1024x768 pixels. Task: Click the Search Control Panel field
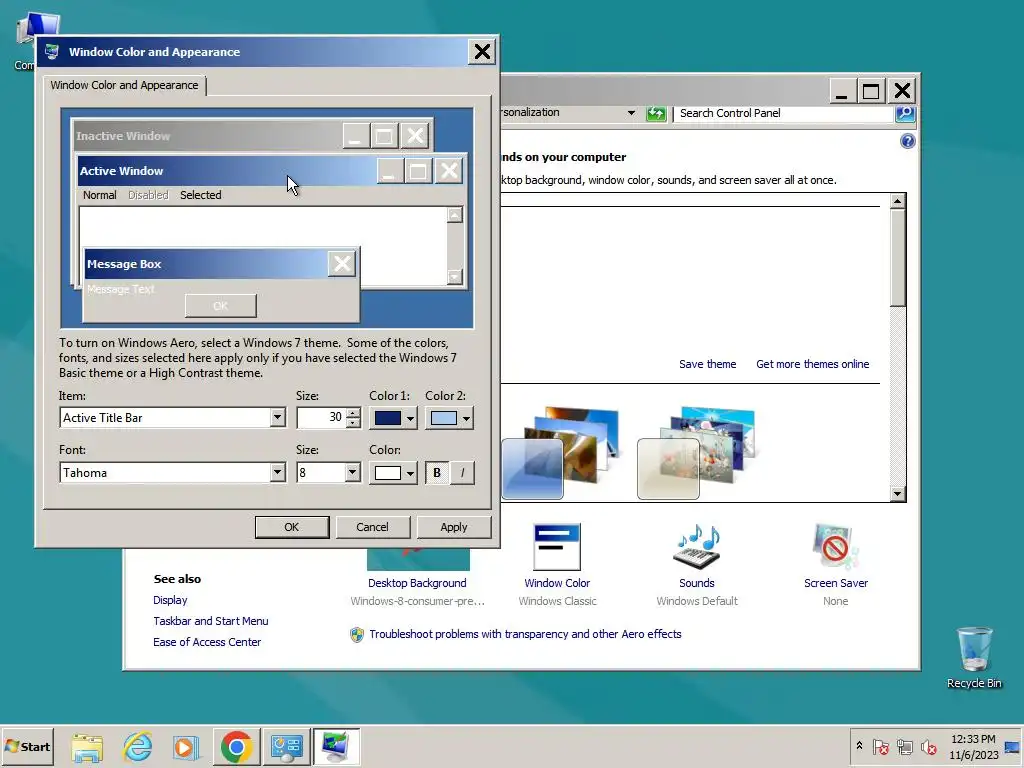pyautogui.click(x=783, y=113)
